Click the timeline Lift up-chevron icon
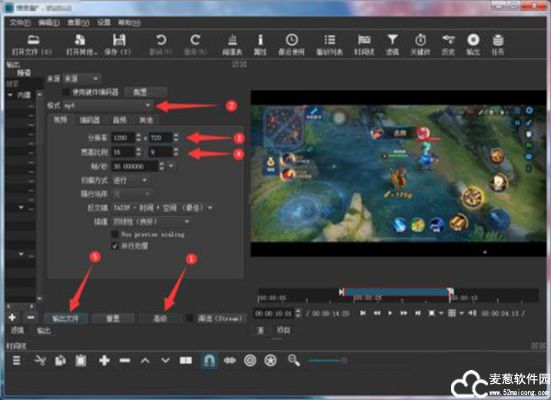 [x=145, y=360]
